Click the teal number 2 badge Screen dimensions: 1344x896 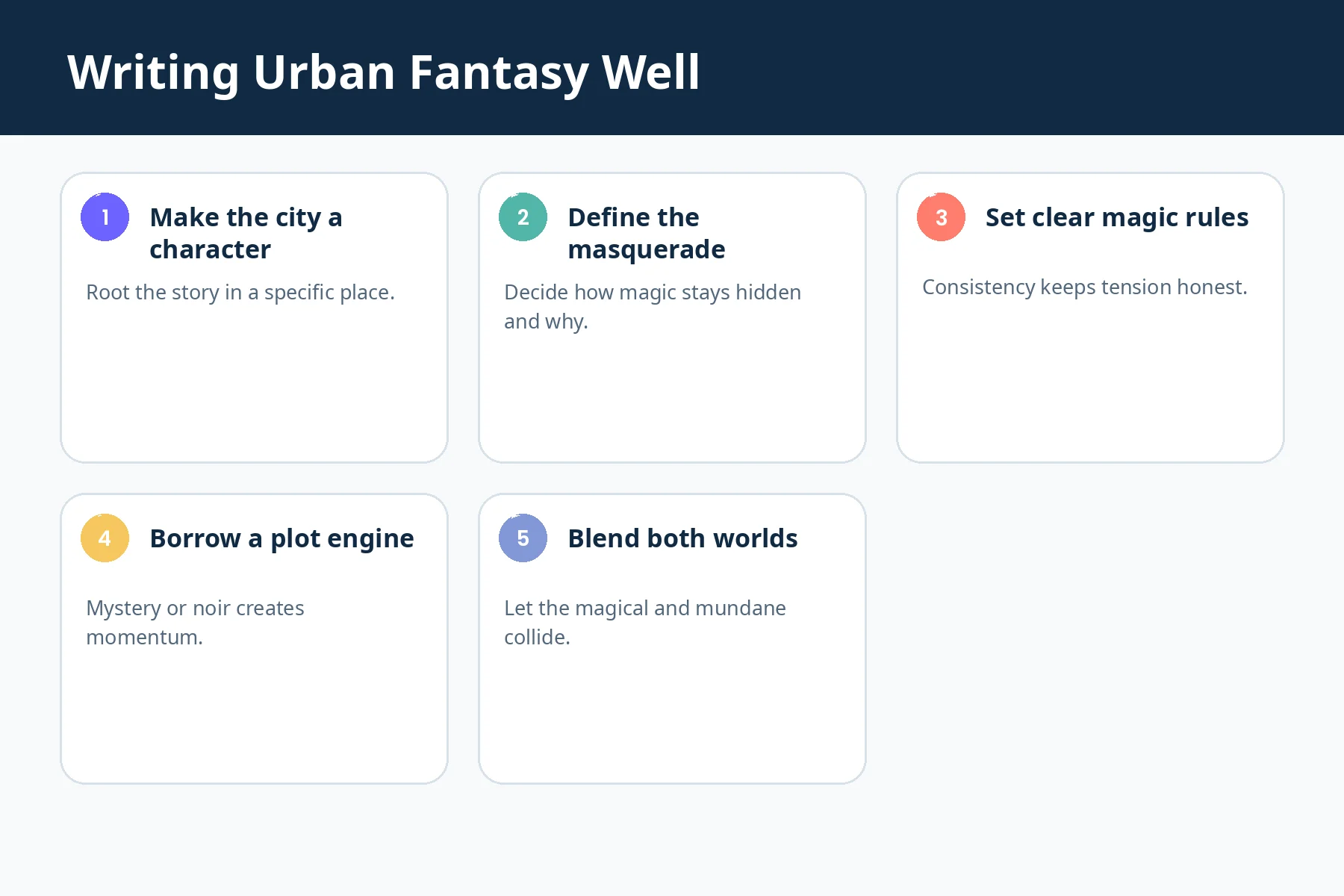point(523,217)
